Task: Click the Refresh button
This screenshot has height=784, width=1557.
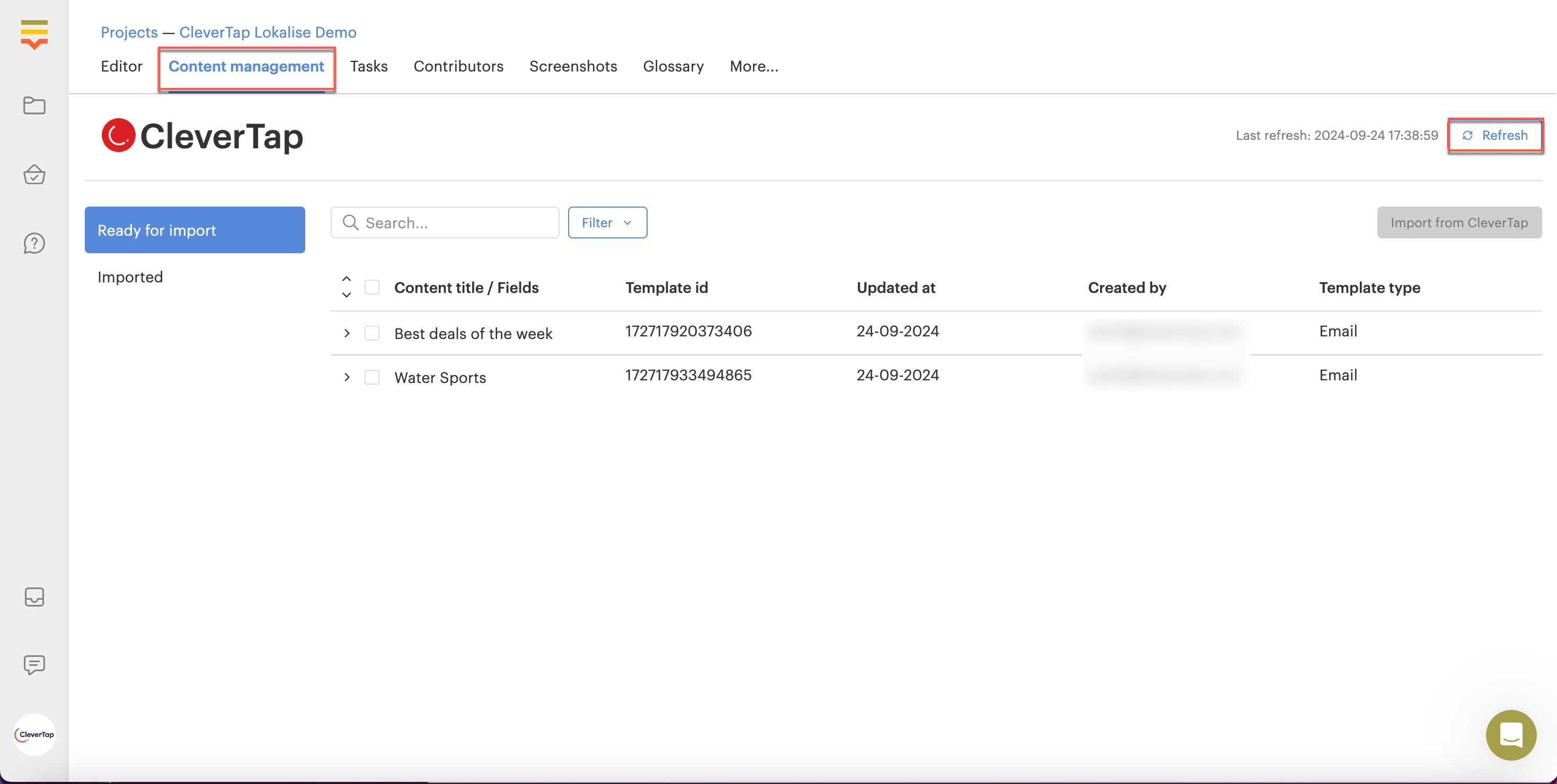Action: 1495,135
